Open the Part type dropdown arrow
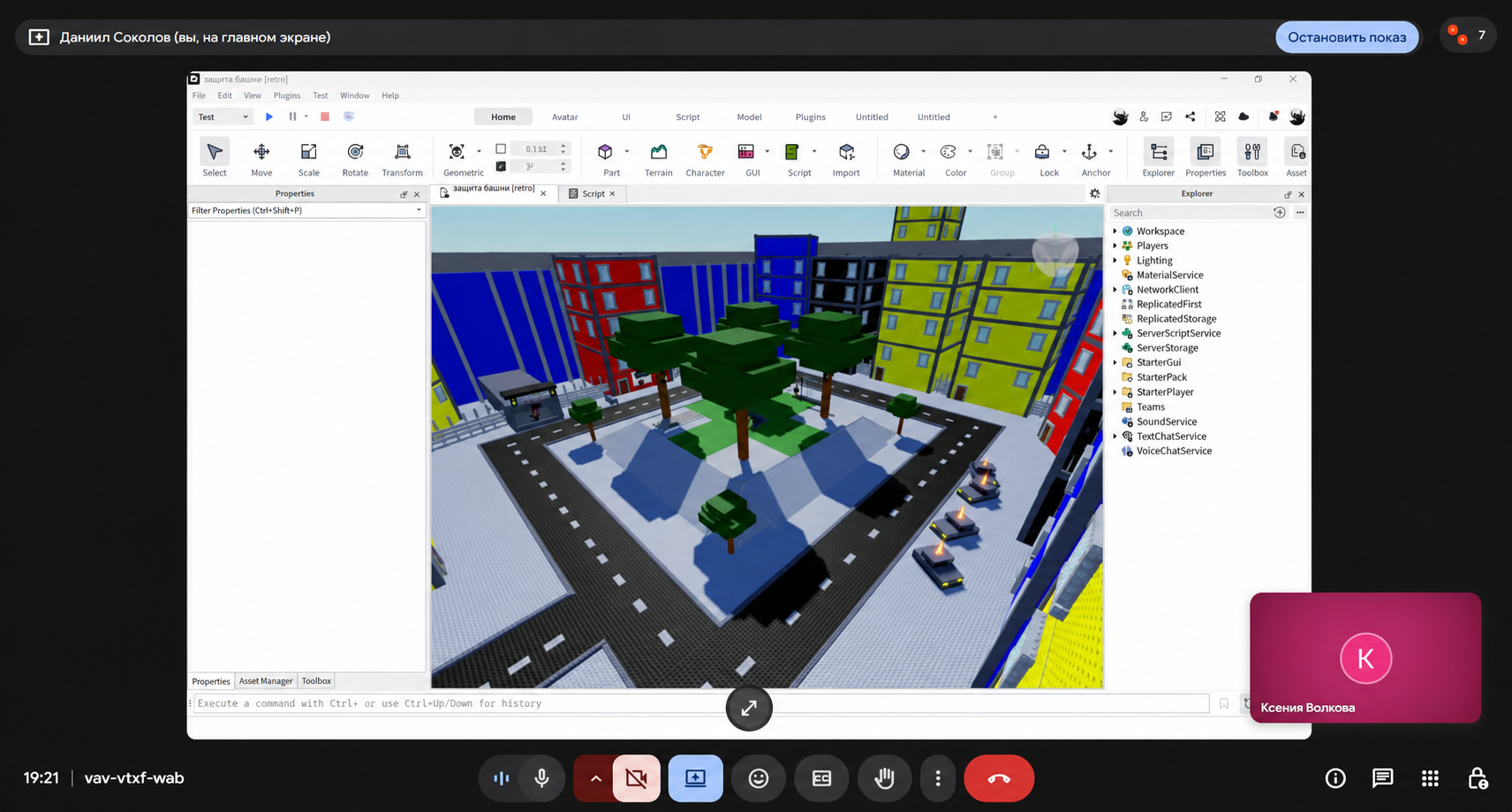This screenshot has width=1512, height=812. click(627, 152)
